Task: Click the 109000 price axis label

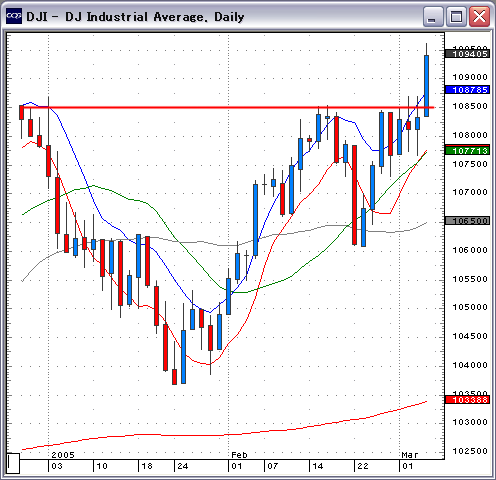Action: (470, 77)
